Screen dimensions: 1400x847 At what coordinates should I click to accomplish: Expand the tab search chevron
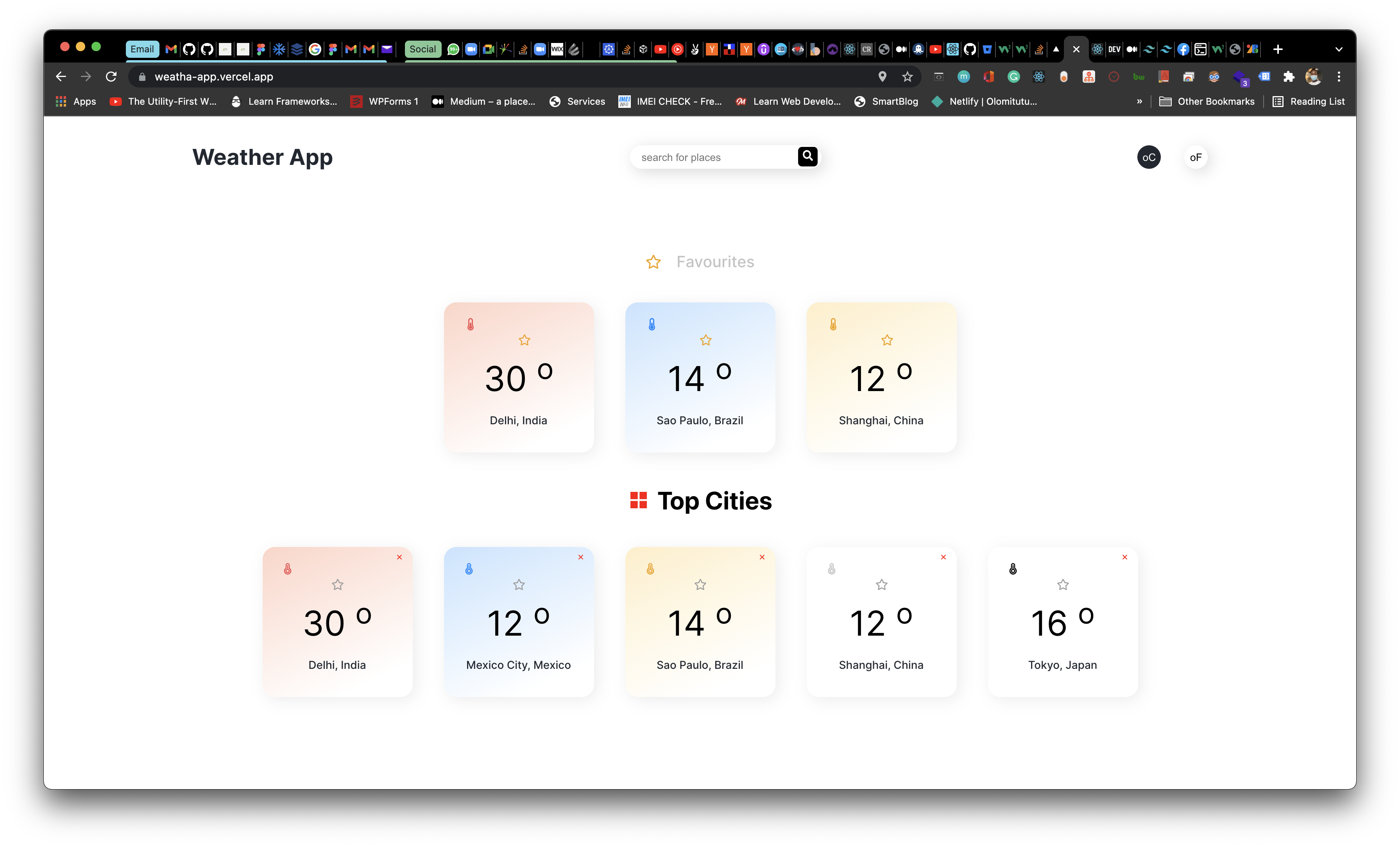tap(1339, 50)
